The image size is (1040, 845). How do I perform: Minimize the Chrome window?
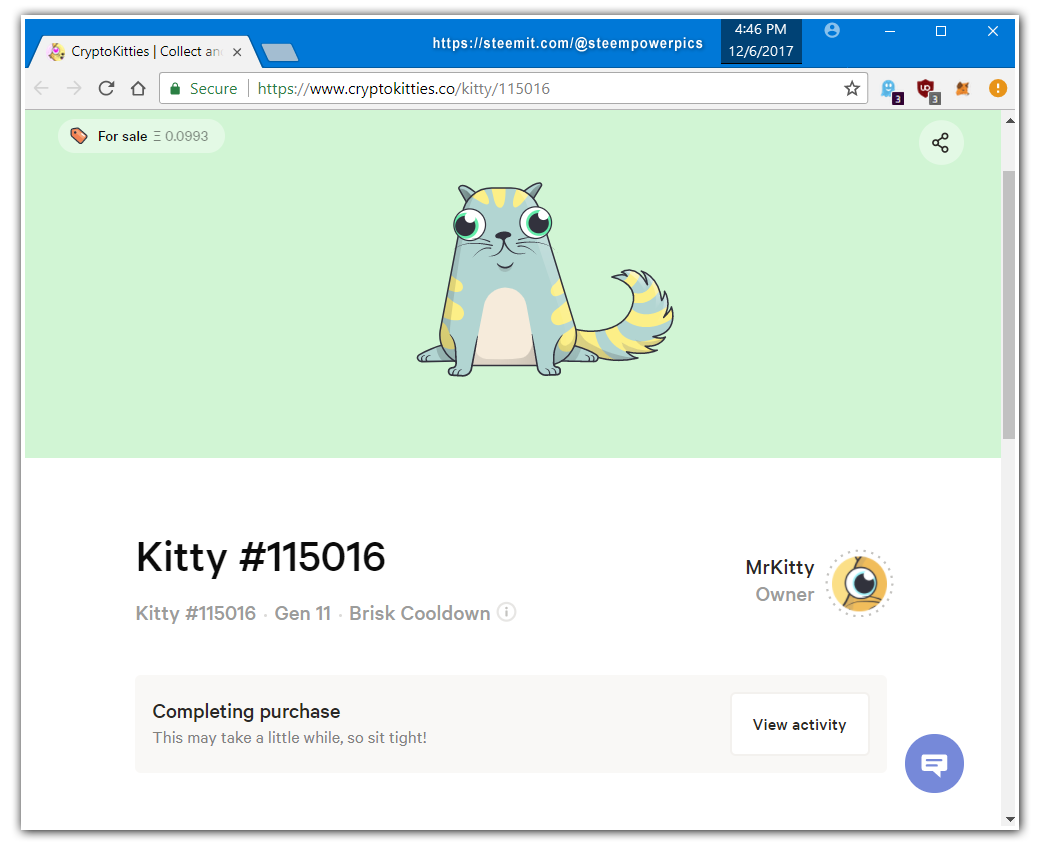(890, 31)
